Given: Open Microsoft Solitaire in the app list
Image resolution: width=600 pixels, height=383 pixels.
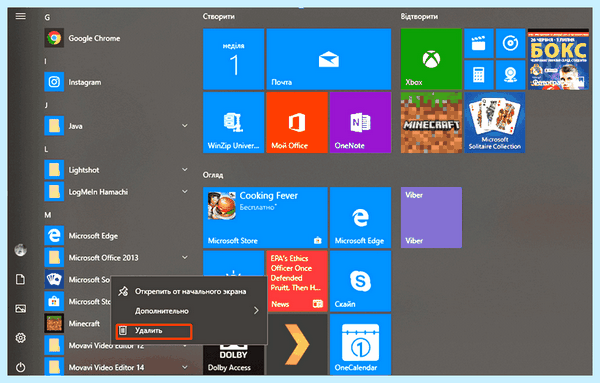Looking at the screenshot, I should pos(78,279).
